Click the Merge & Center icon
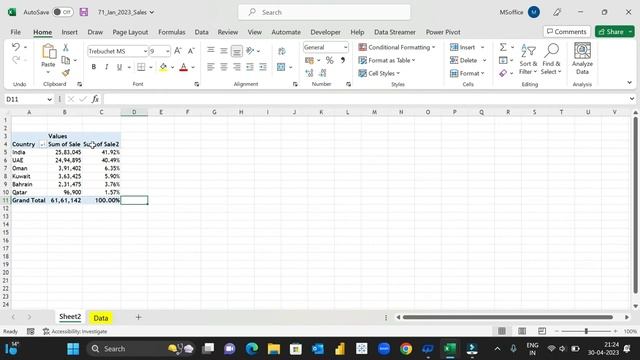 coord(281,67)
